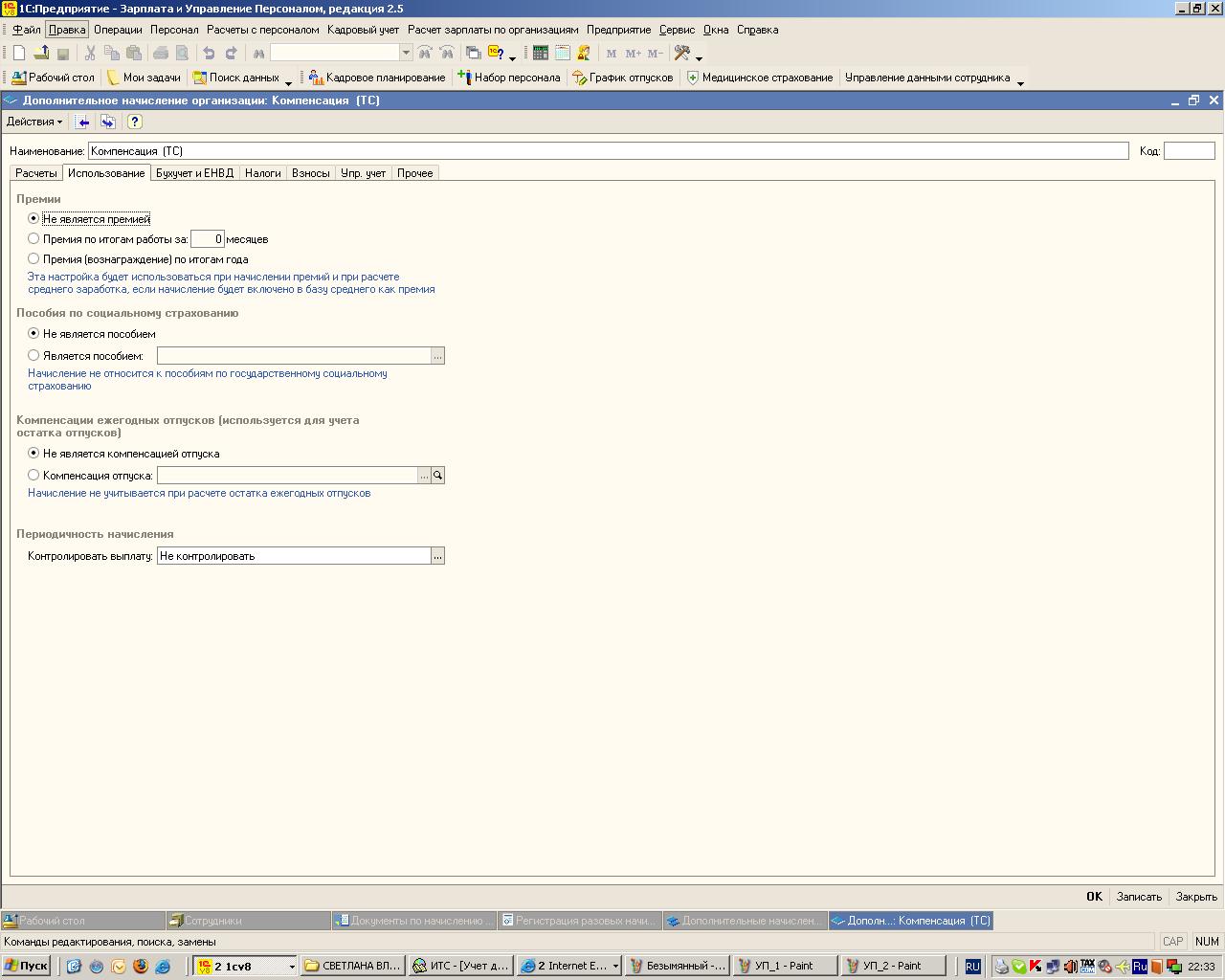
Task: Click the Cut scissors icon
Action: pos(90,54)
